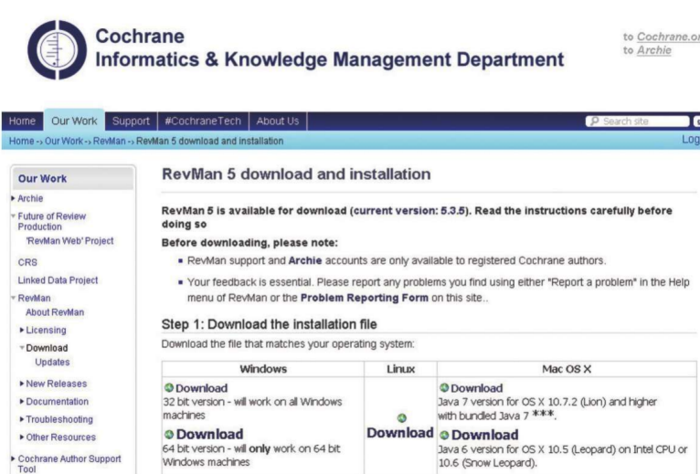Select Download in the sidebar
The image size is (700, 474).
coord(47,348)
